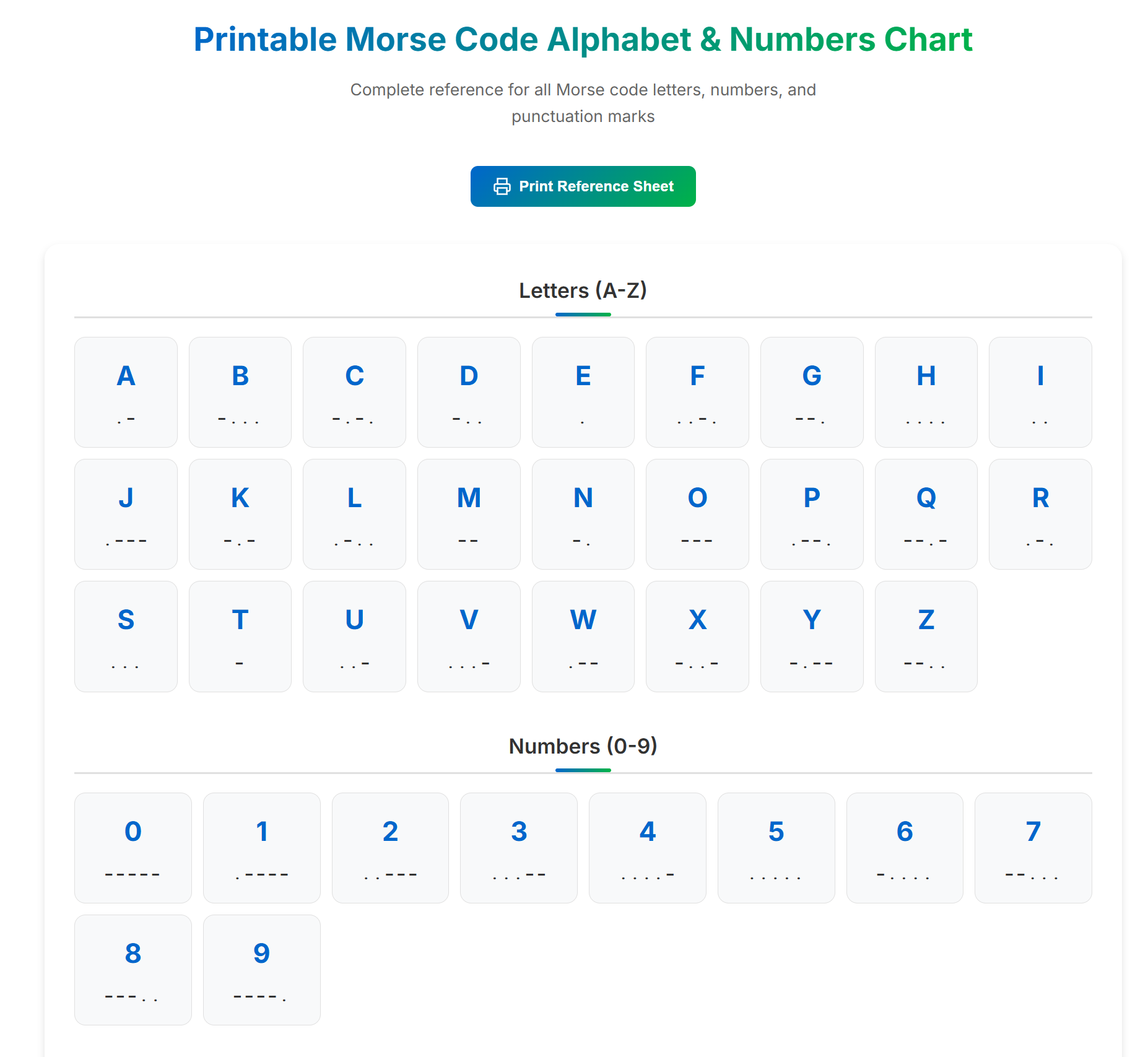Select the page title text at the top
1148x1057 pixels.
pyautogui.click(x=583, y=39)
